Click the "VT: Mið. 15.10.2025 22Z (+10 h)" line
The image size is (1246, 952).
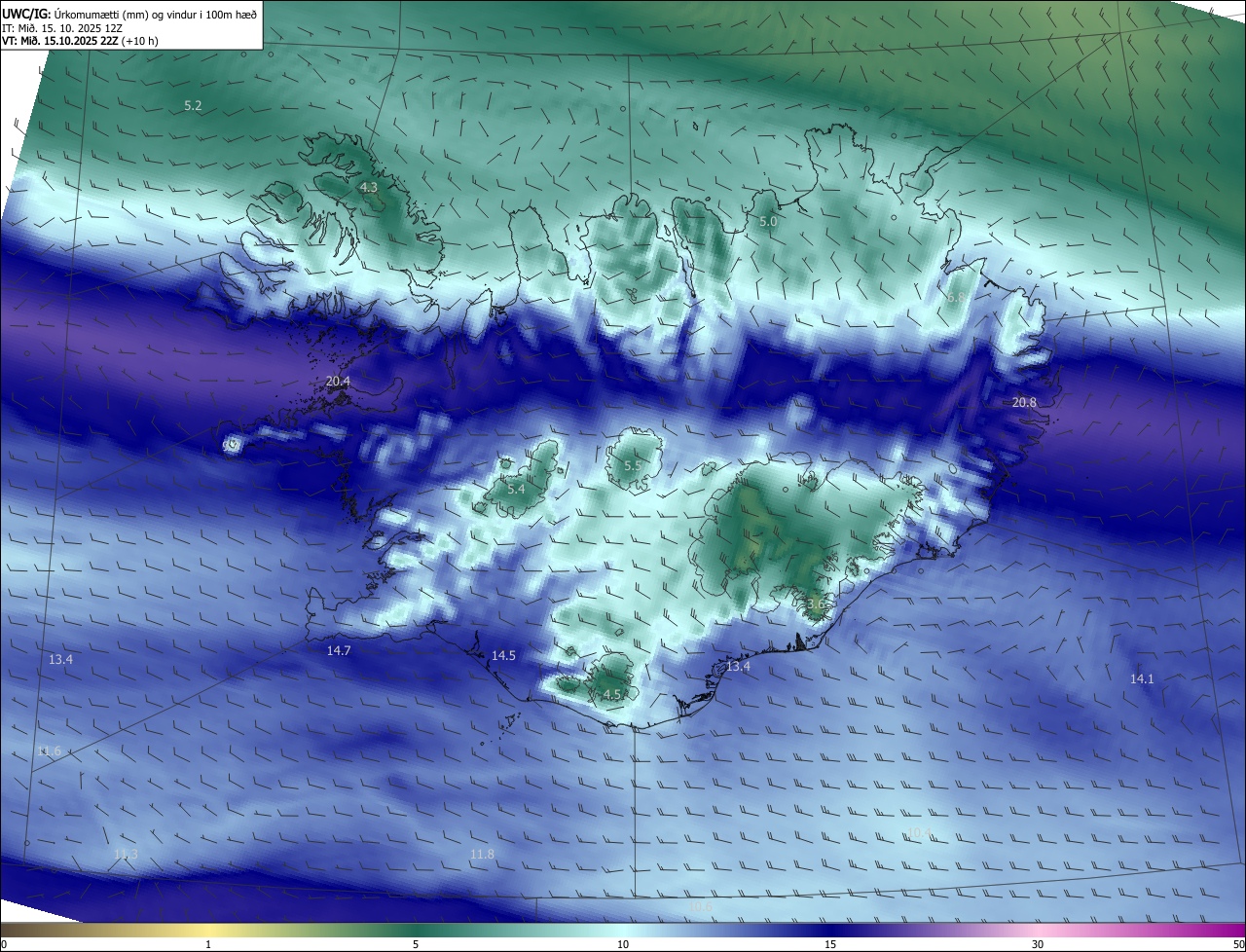(81, 41)
